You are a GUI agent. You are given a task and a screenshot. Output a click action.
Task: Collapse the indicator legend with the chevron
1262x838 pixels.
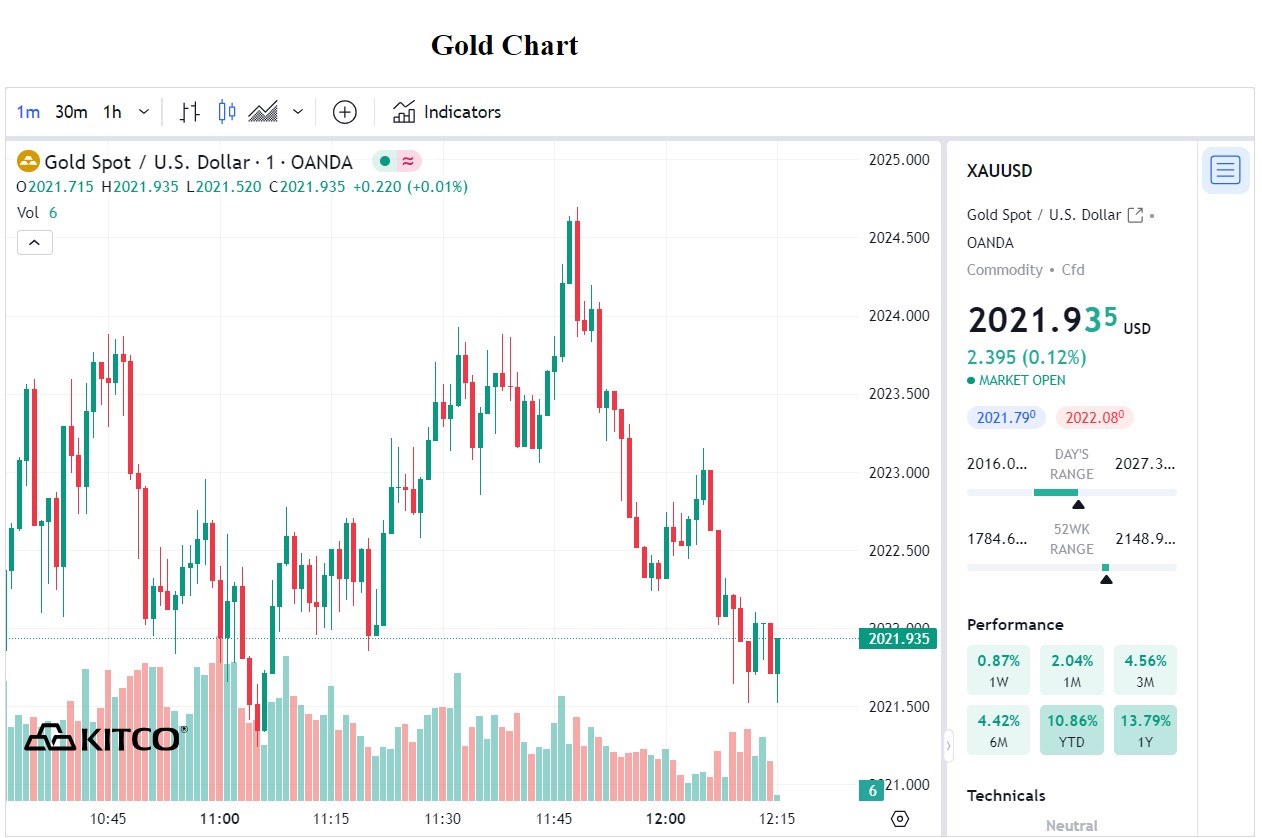(x=35, y=242)
